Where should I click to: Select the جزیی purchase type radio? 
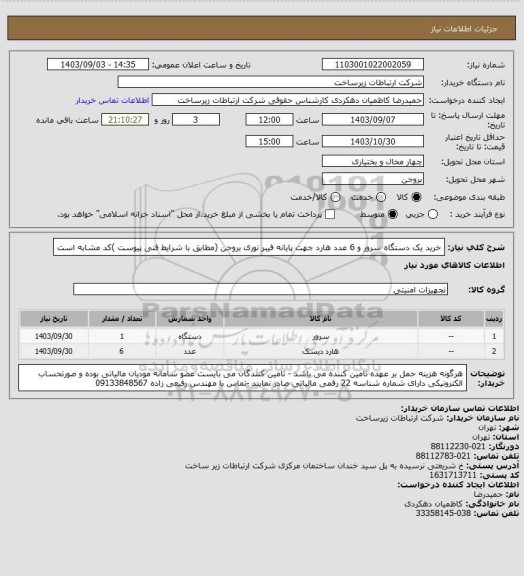[x=433, y=214]
